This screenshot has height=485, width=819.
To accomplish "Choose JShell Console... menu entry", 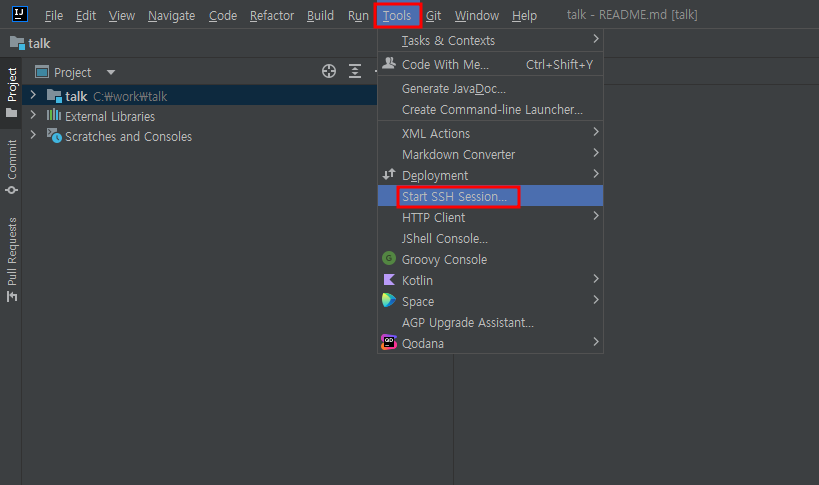I will click(x=490, y=239).
